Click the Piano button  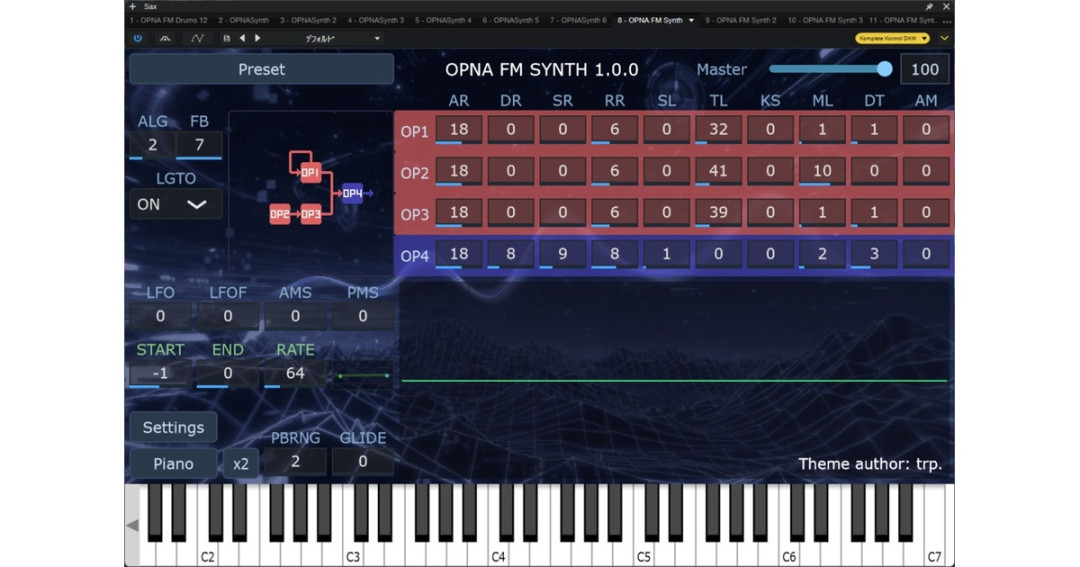pyautogui.click(x=173, y=464)
